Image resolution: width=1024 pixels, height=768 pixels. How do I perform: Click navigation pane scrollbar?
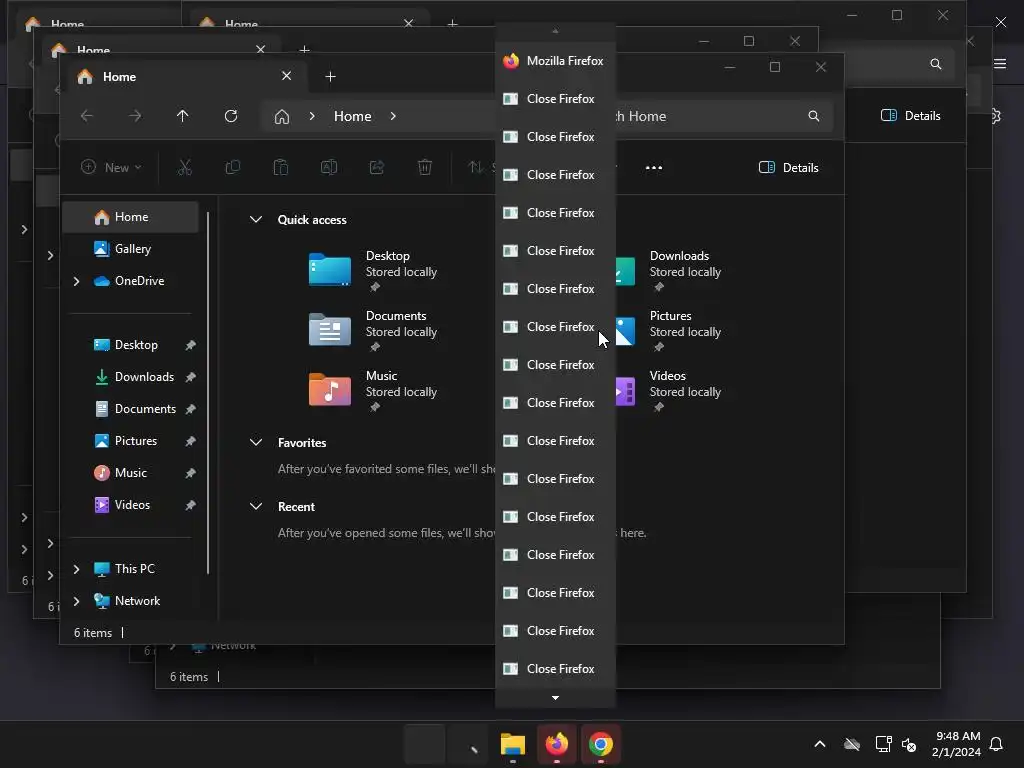(x=208, y=393)
